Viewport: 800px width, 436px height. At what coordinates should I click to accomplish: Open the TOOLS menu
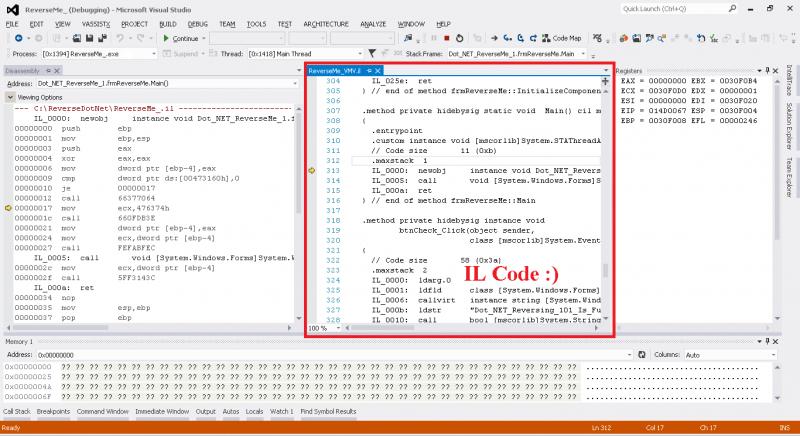pyautogui.click(x=256, y=24)
